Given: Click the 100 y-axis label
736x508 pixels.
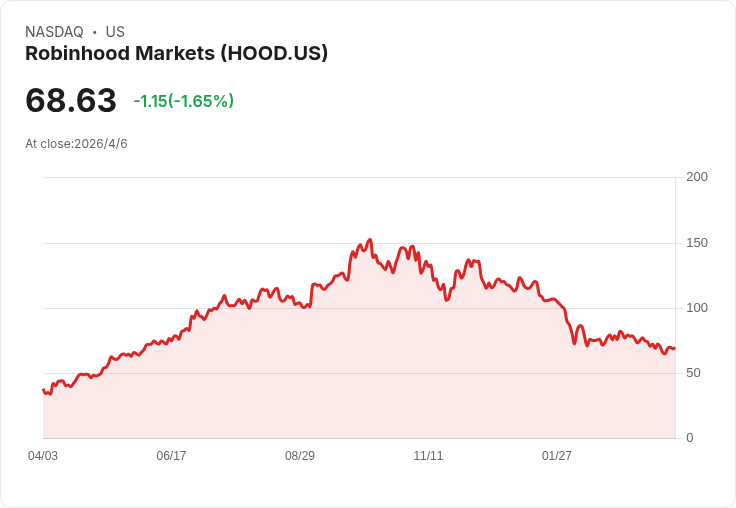Looking at the screenshot, I should [x=697, y=308].
